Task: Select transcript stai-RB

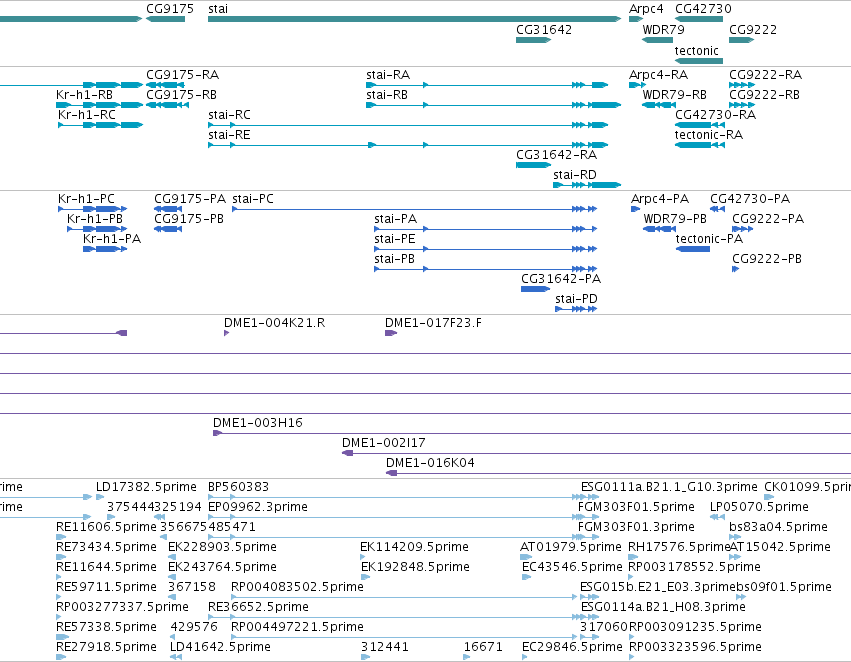Action: 493,105
